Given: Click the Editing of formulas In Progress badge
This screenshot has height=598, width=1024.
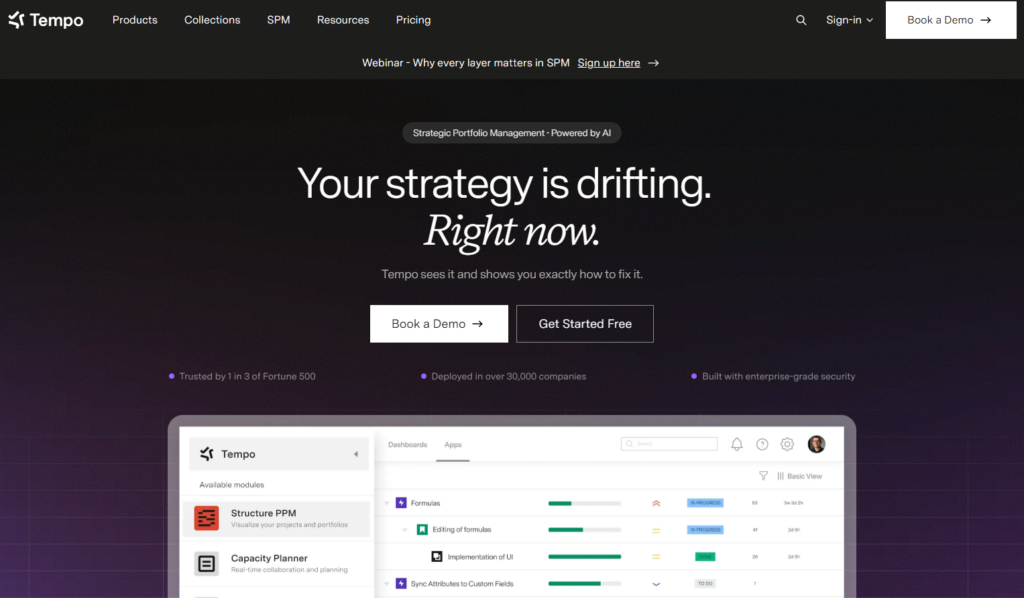Looking at the screenshot, I should pos(705,530).
